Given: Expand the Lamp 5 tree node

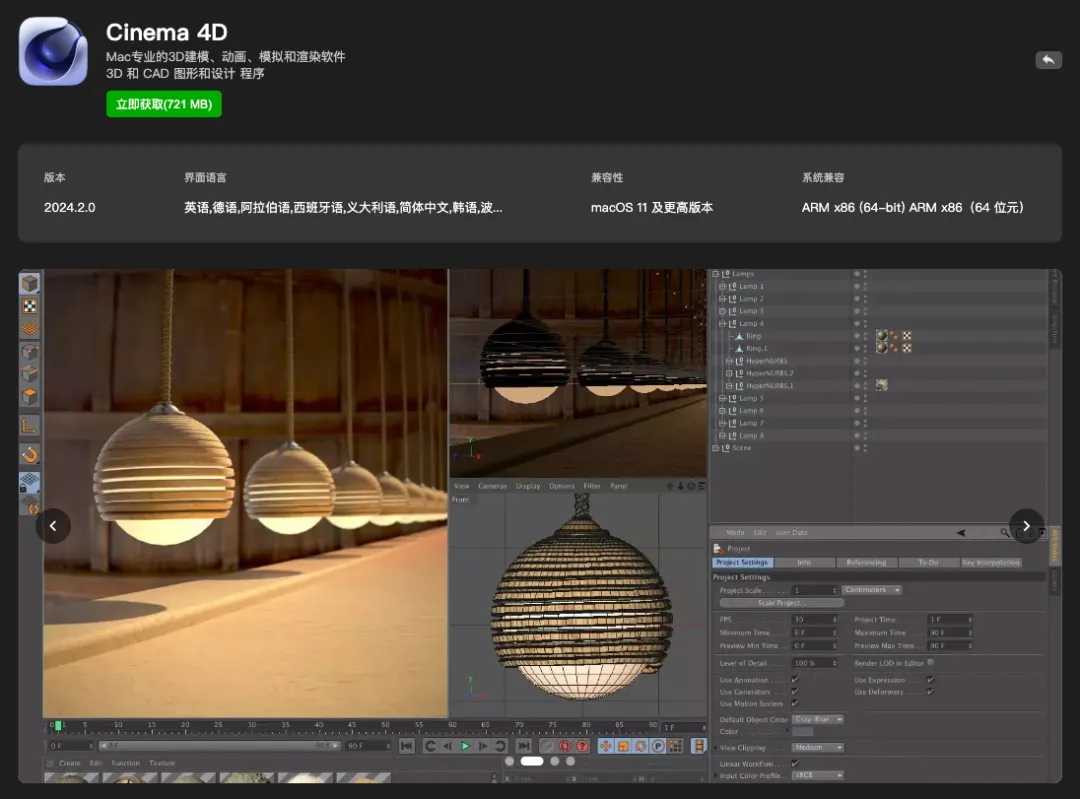Looking at the screenshot, I should click(x=723, y=398).
